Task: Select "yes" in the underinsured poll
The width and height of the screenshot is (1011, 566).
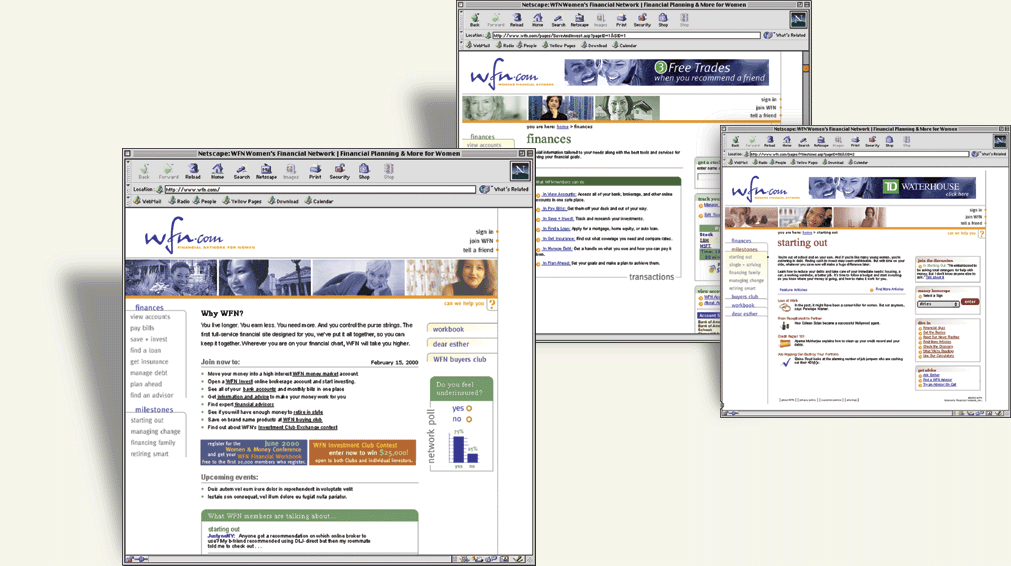Action: pyautogui.click(x=468, y=408)
